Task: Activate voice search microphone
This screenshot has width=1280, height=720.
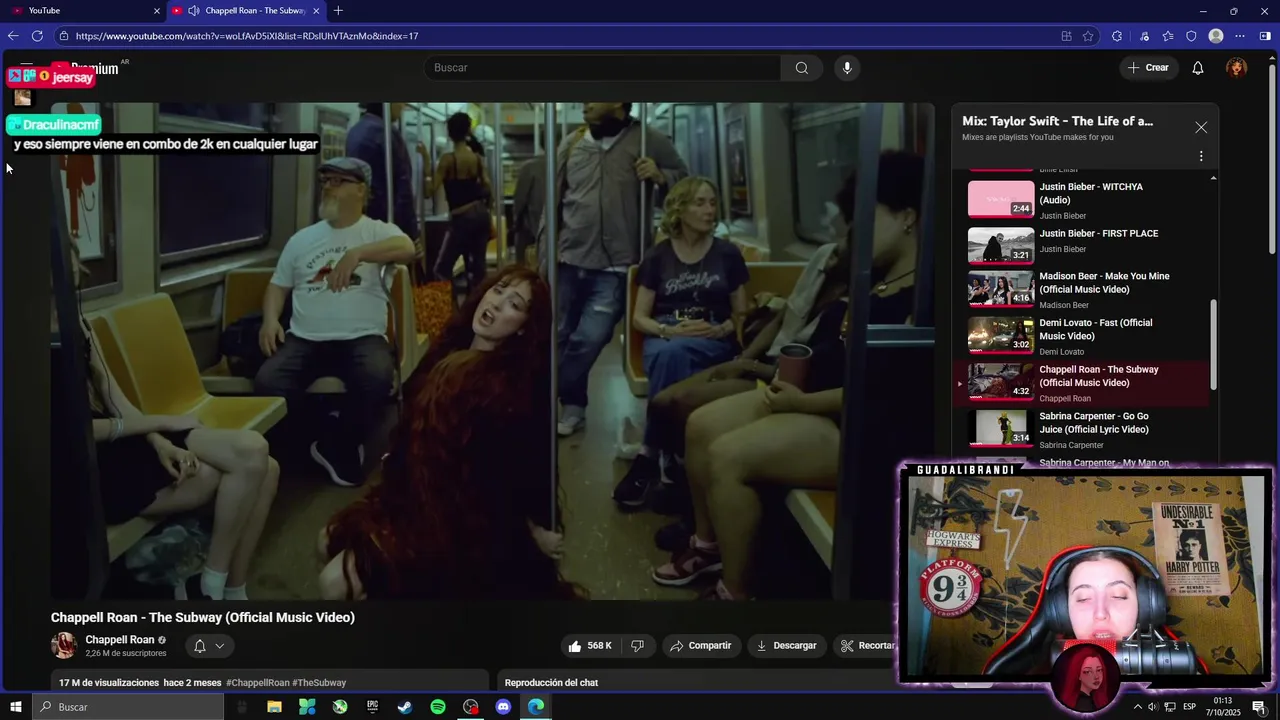Action: click(x=847, y=68)
